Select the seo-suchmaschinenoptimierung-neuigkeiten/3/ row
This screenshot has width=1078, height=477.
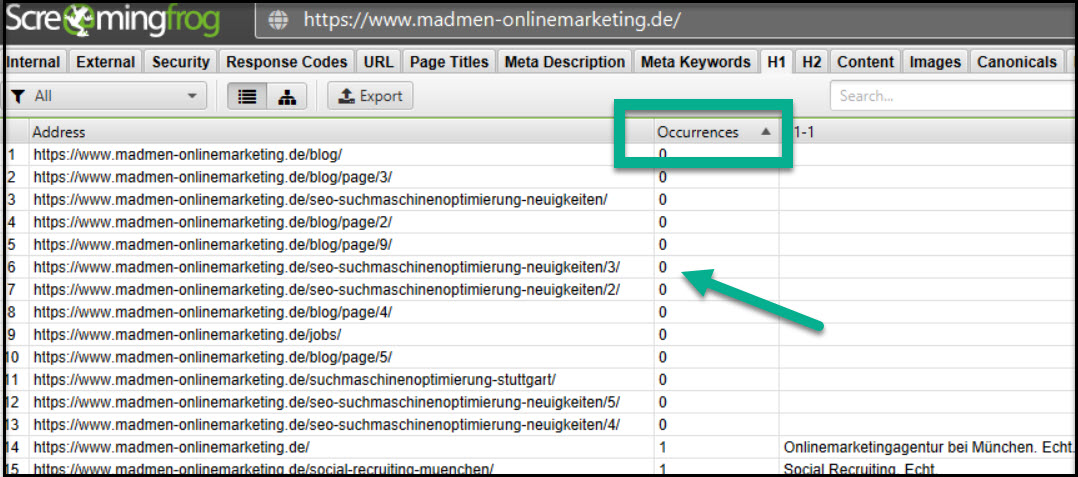pos(327,267)
